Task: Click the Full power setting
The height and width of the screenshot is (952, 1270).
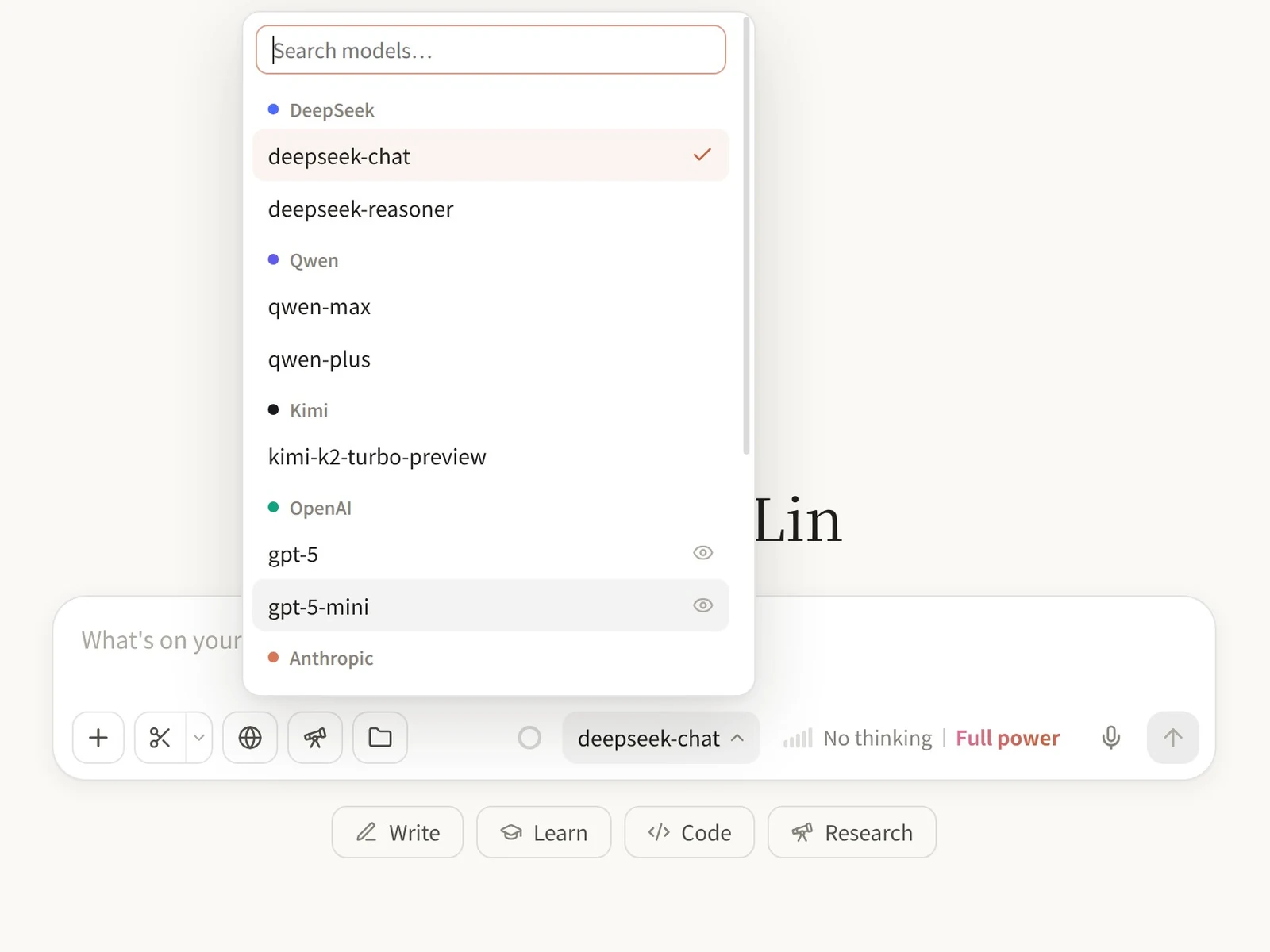Action: [1007, 739]
